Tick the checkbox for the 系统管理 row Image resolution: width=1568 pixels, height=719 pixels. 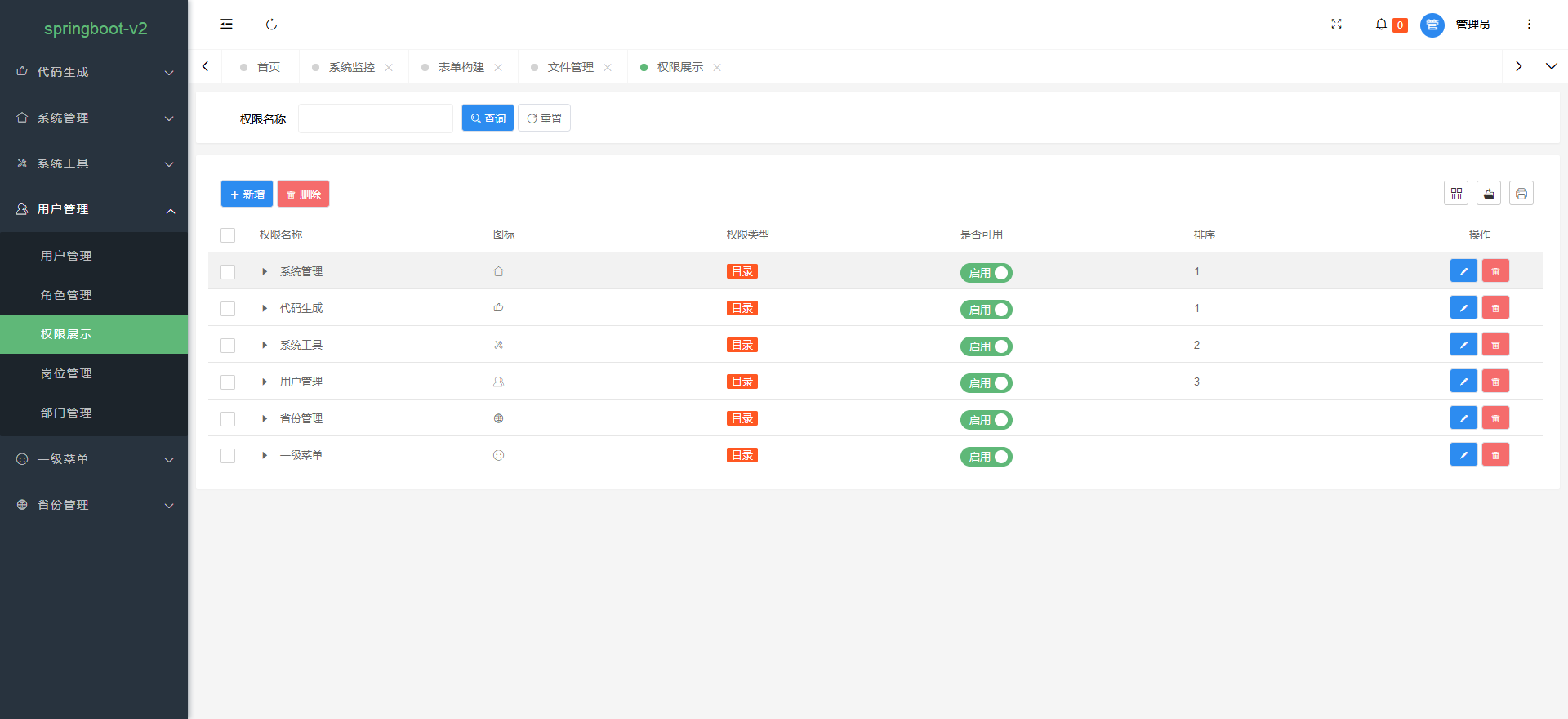228,272
